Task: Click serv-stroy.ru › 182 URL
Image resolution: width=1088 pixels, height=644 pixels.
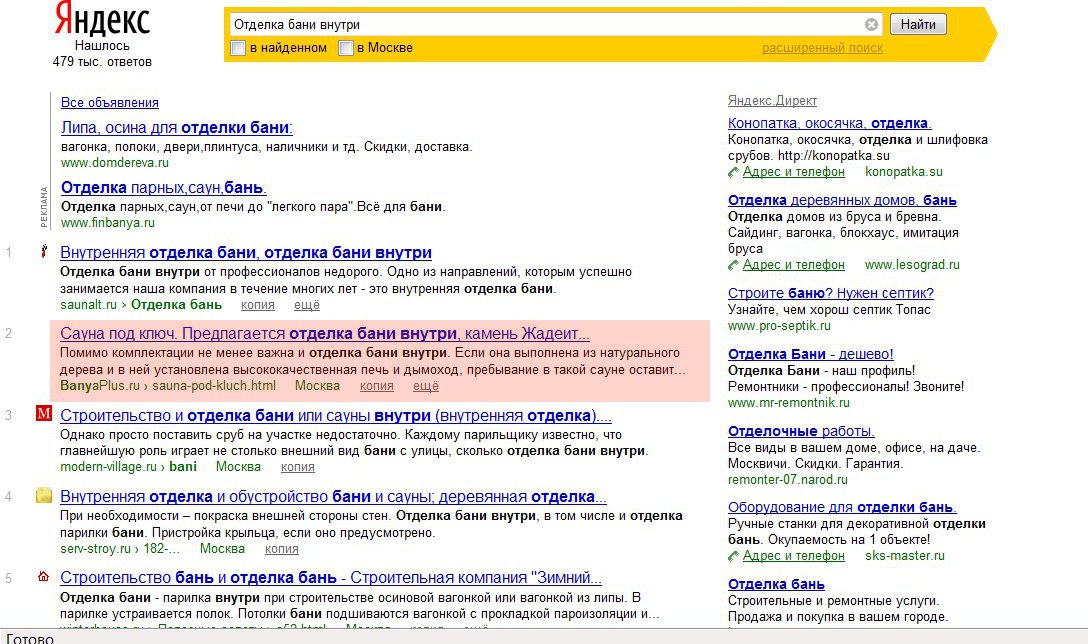Action: point(120,549)
